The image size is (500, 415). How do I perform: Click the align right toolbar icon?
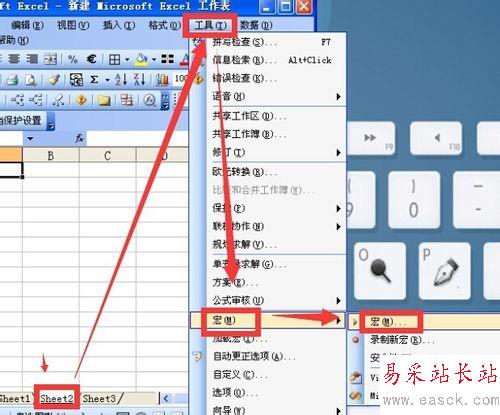32,59
